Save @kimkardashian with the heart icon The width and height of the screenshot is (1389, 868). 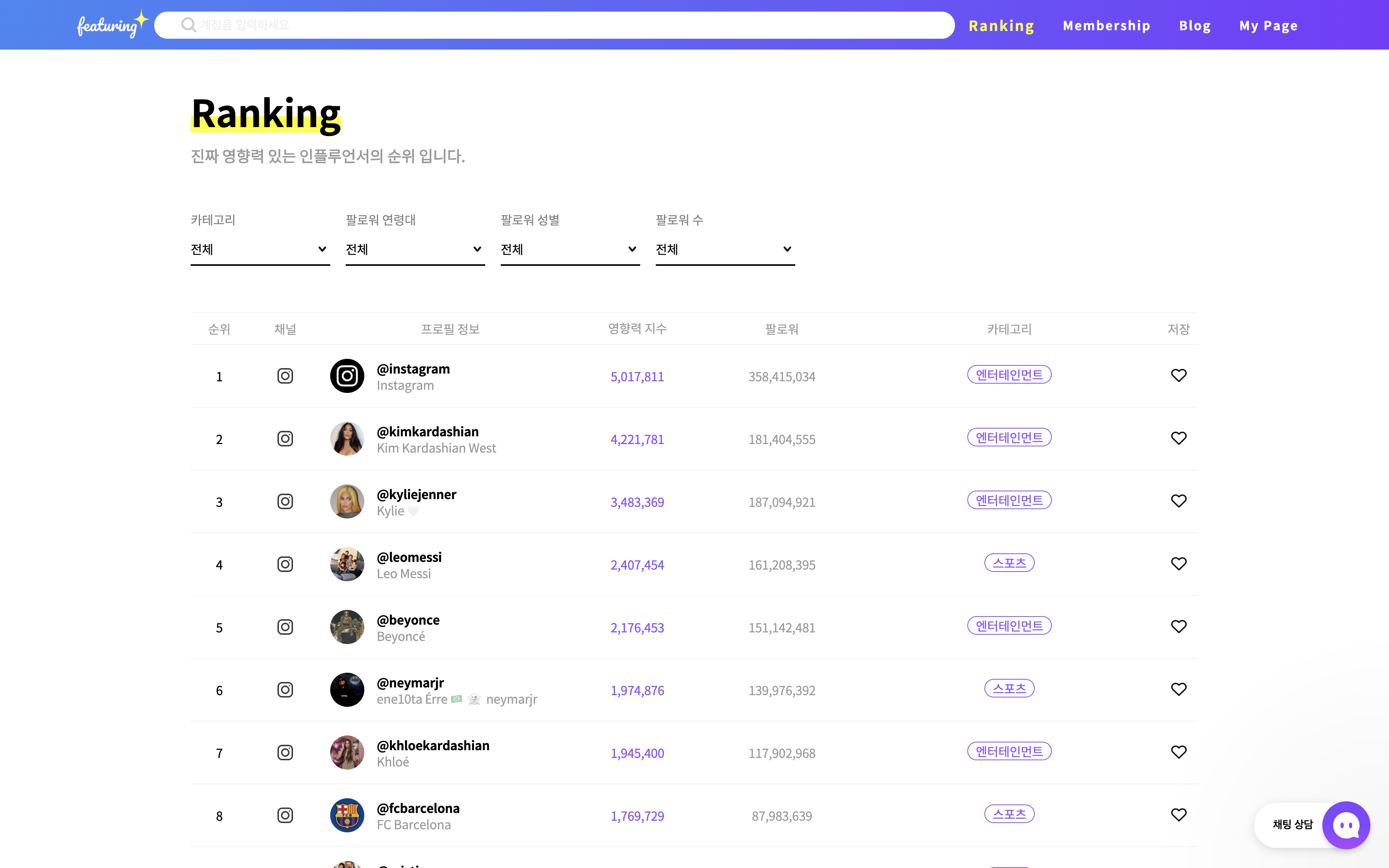(1178, 438)
